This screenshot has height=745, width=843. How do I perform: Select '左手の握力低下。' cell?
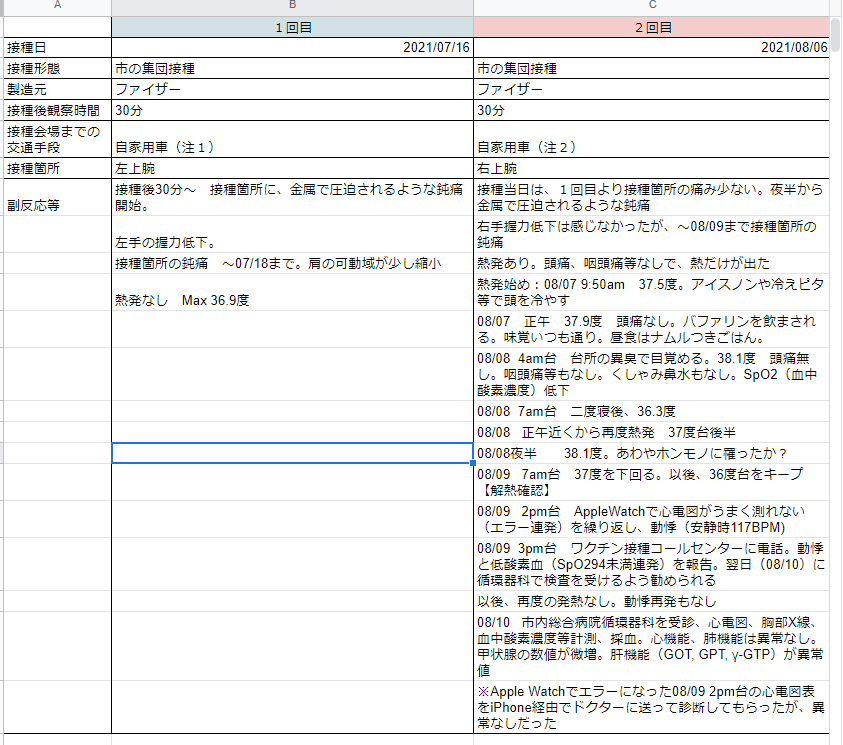pos(292,234)
